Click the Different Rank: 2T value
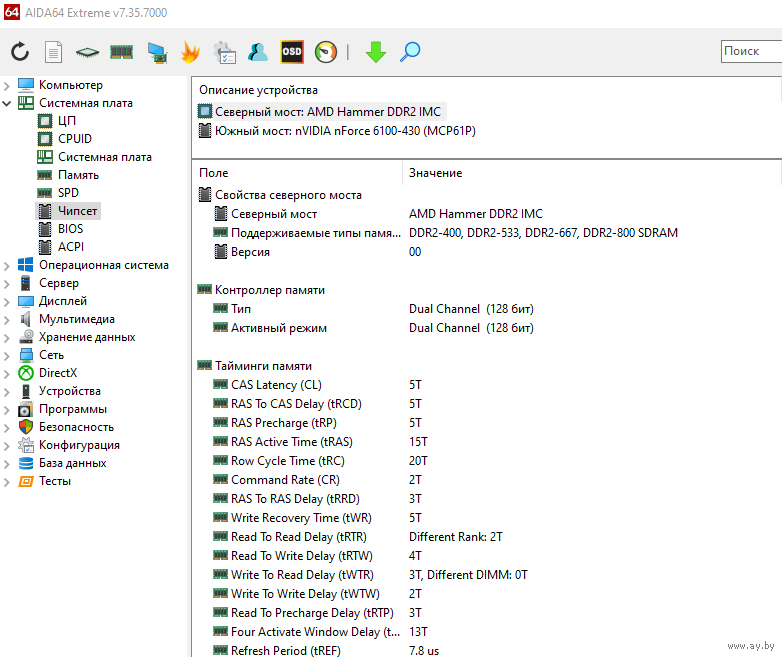The height and width of the screenshot is (657, 782). 455,536
